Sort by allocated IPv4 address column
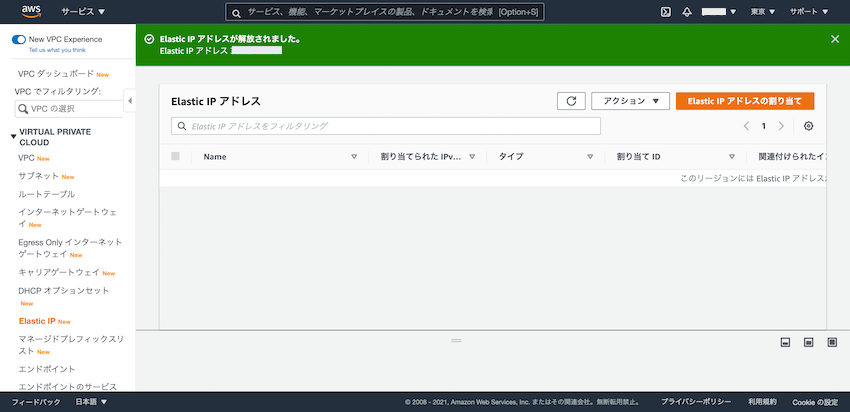 [x=472, y=156]
